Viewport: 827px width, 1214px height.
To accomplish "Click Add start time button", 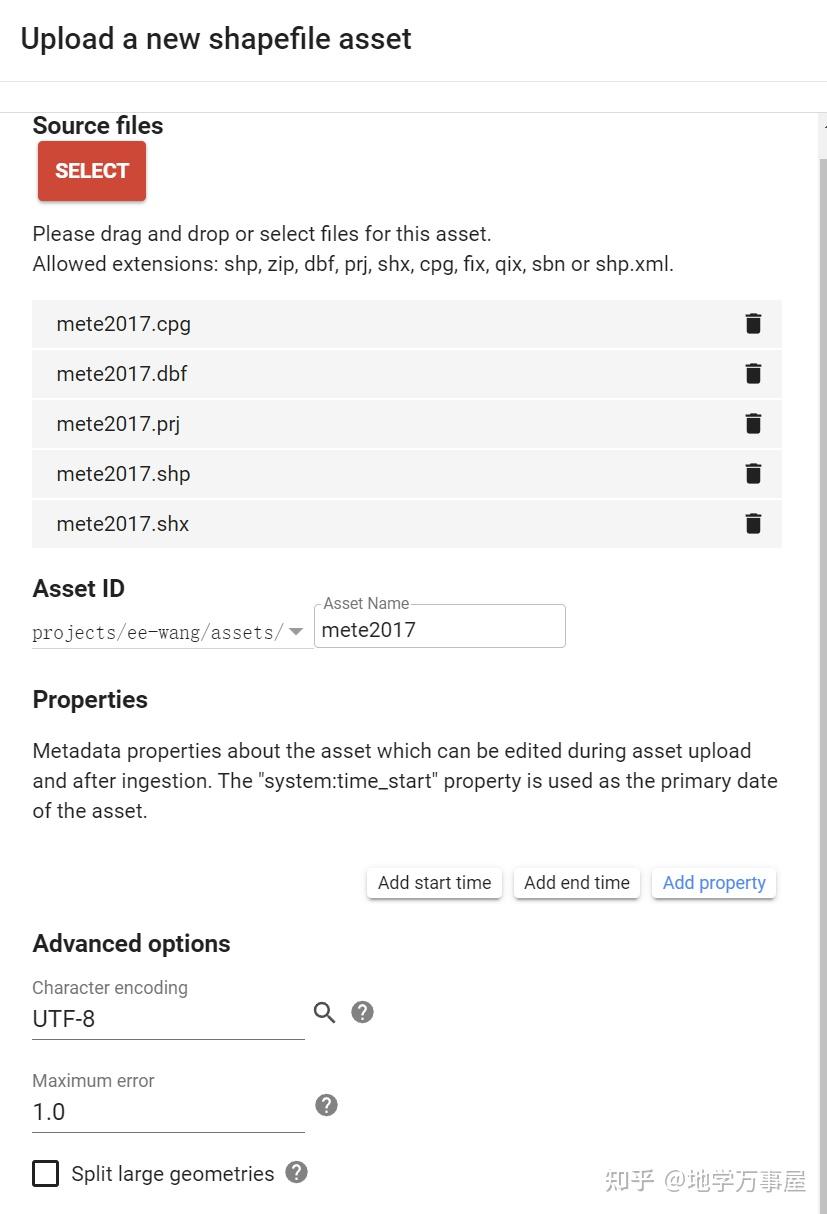I will click(434, 883).
